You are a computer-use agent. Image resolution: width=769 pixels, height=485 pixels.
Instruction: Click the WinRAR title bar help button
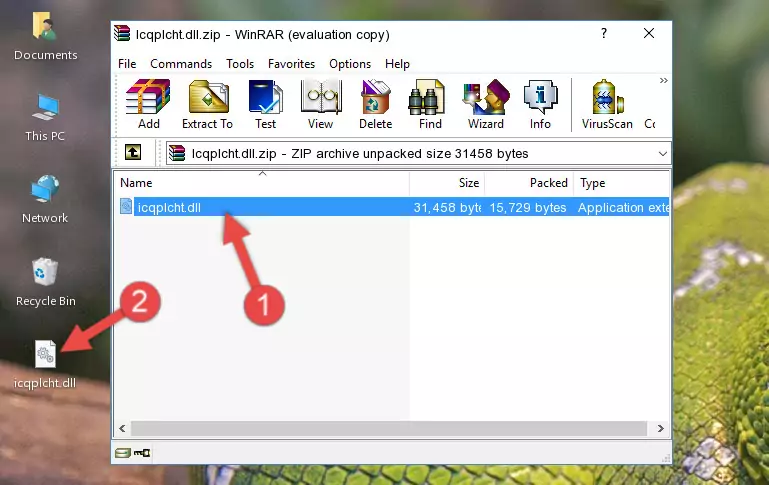tap(604, 33)
